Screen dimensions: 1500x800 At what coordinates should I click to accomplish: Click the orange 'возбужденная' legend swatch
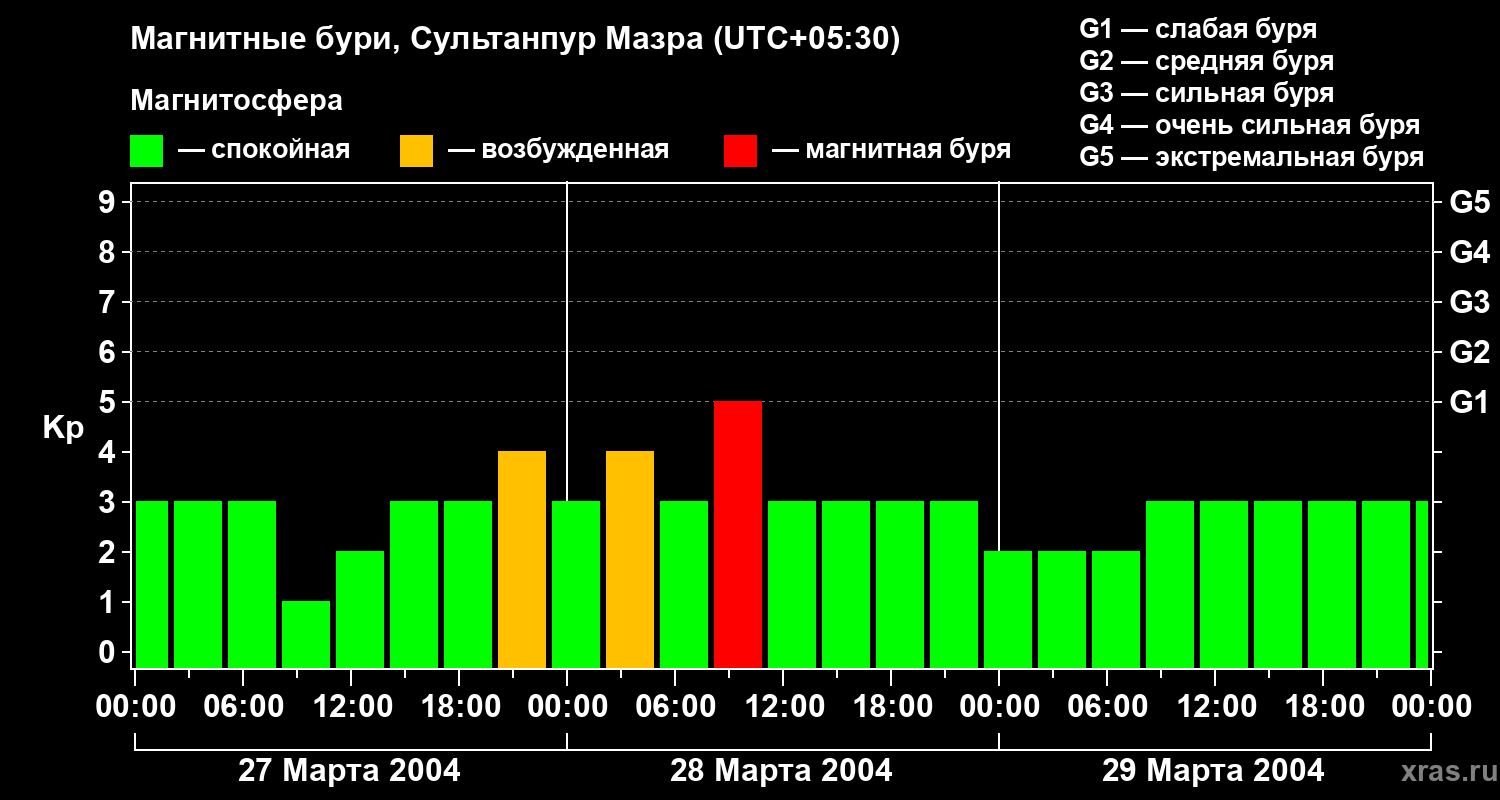point(416,151)
